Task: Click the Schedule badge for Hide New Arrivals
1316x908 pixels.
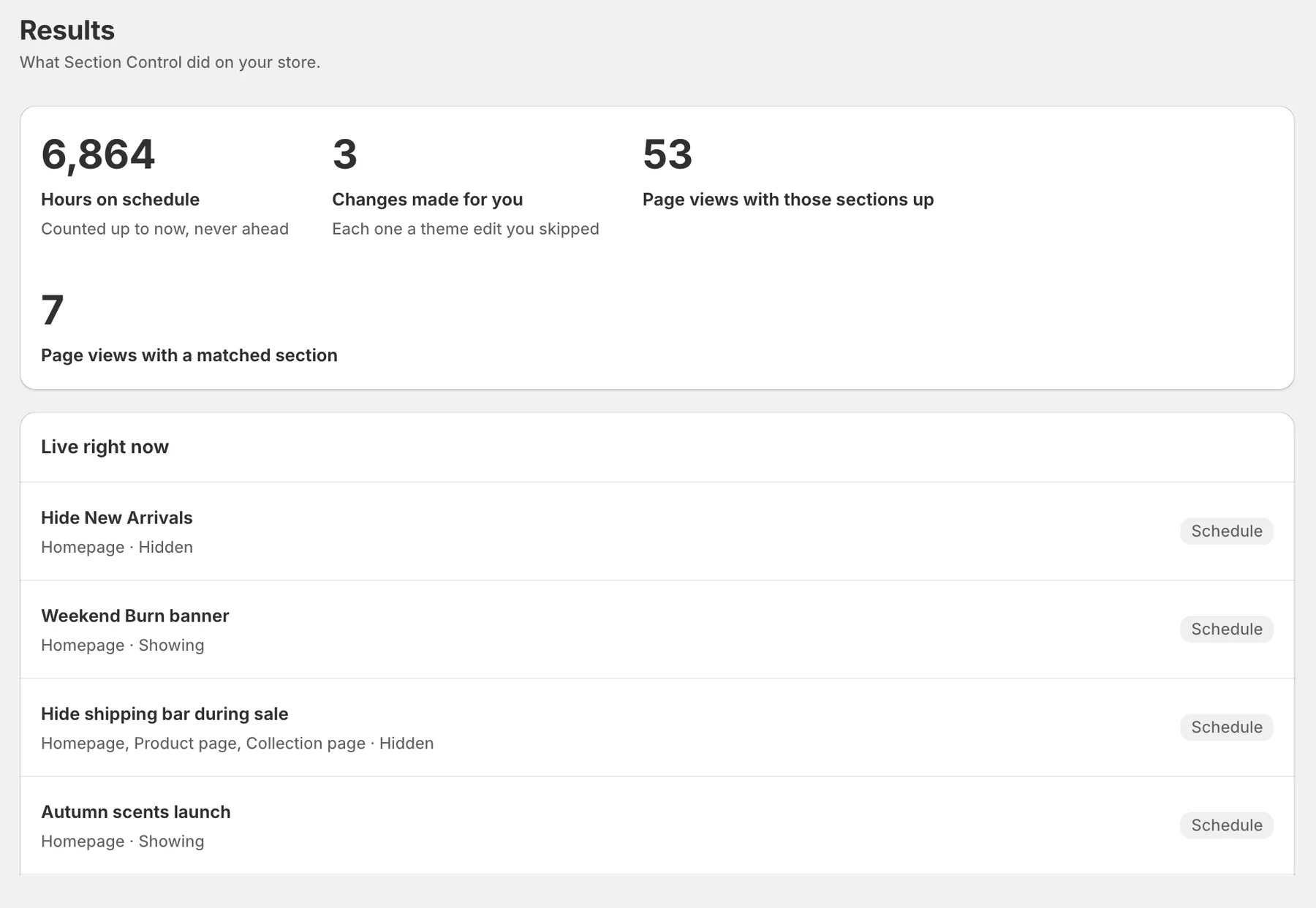Action: pos(1226,531)
